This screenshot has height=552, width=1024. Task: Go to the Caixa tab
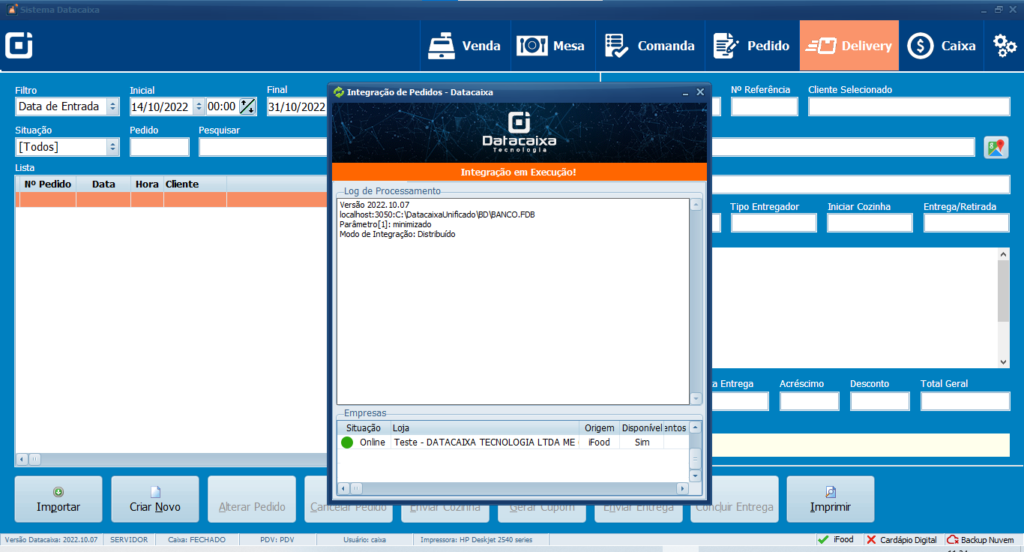941,45
